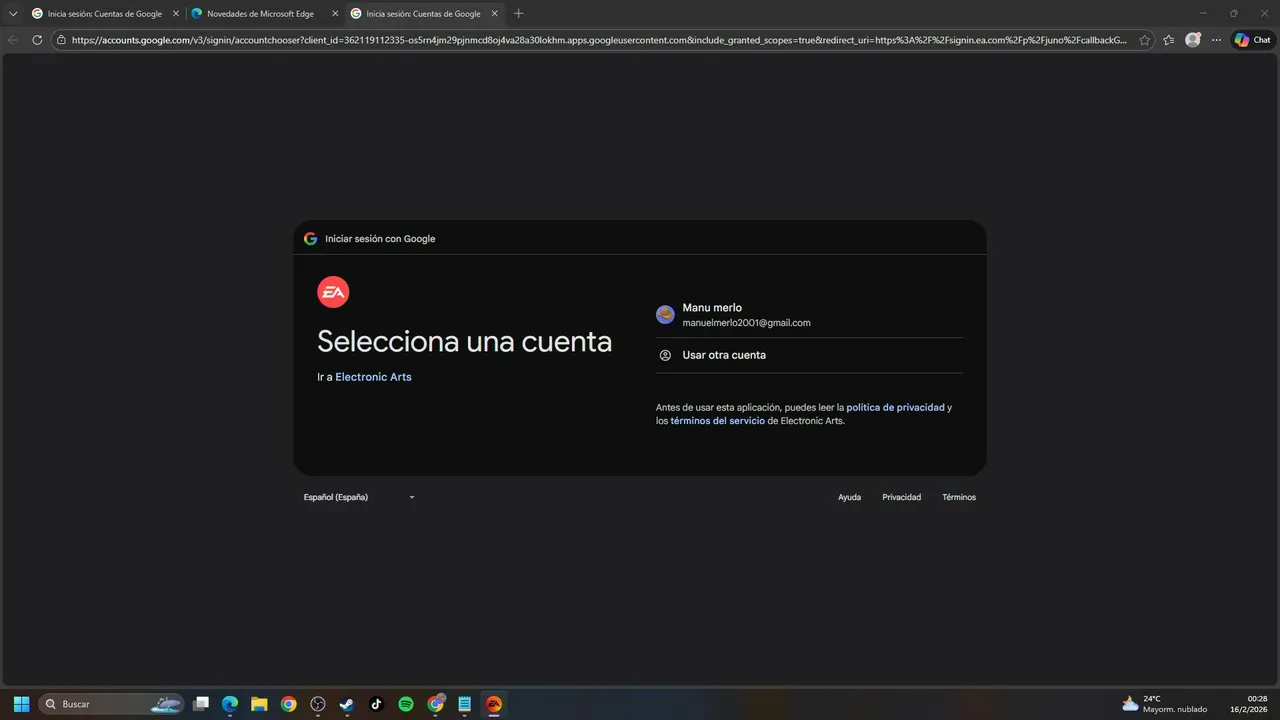The height and width of the screenshot is (720, 1280).
Task: Select the active third Google sign-in tab
Action: 424,14
